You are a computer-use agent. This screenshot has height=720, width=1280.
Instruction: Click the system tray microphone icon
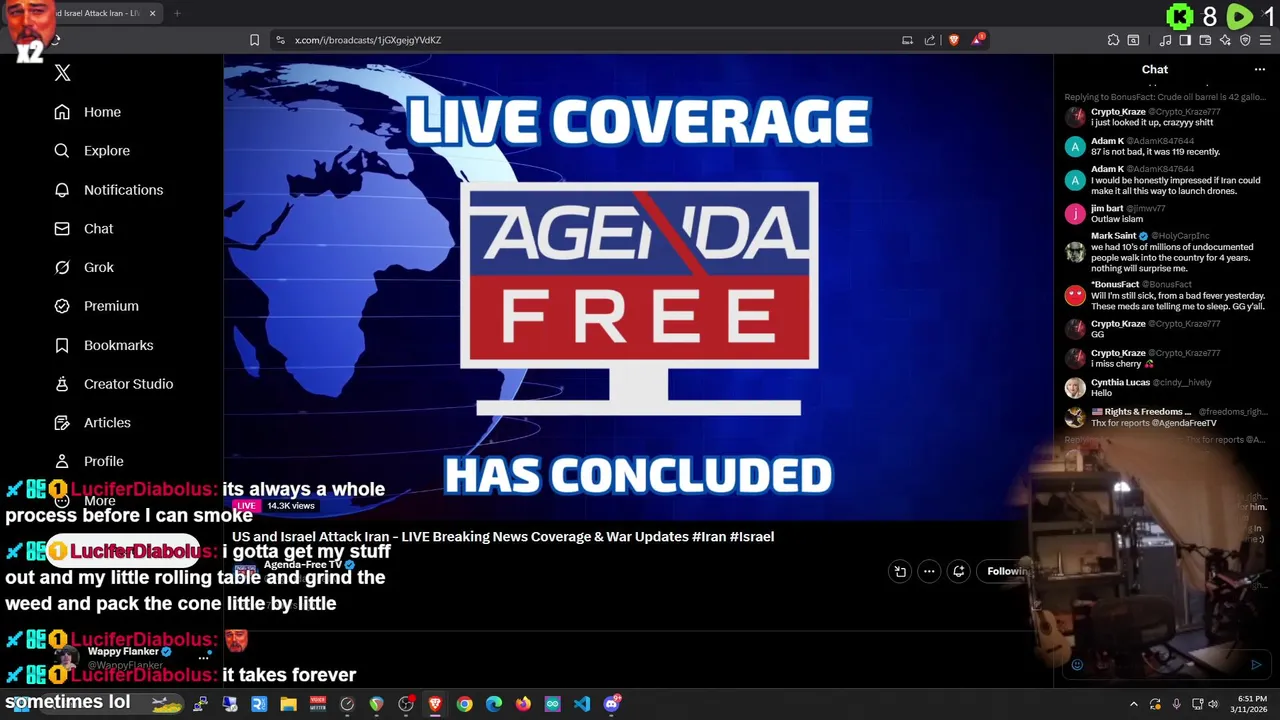point(1176,704)
